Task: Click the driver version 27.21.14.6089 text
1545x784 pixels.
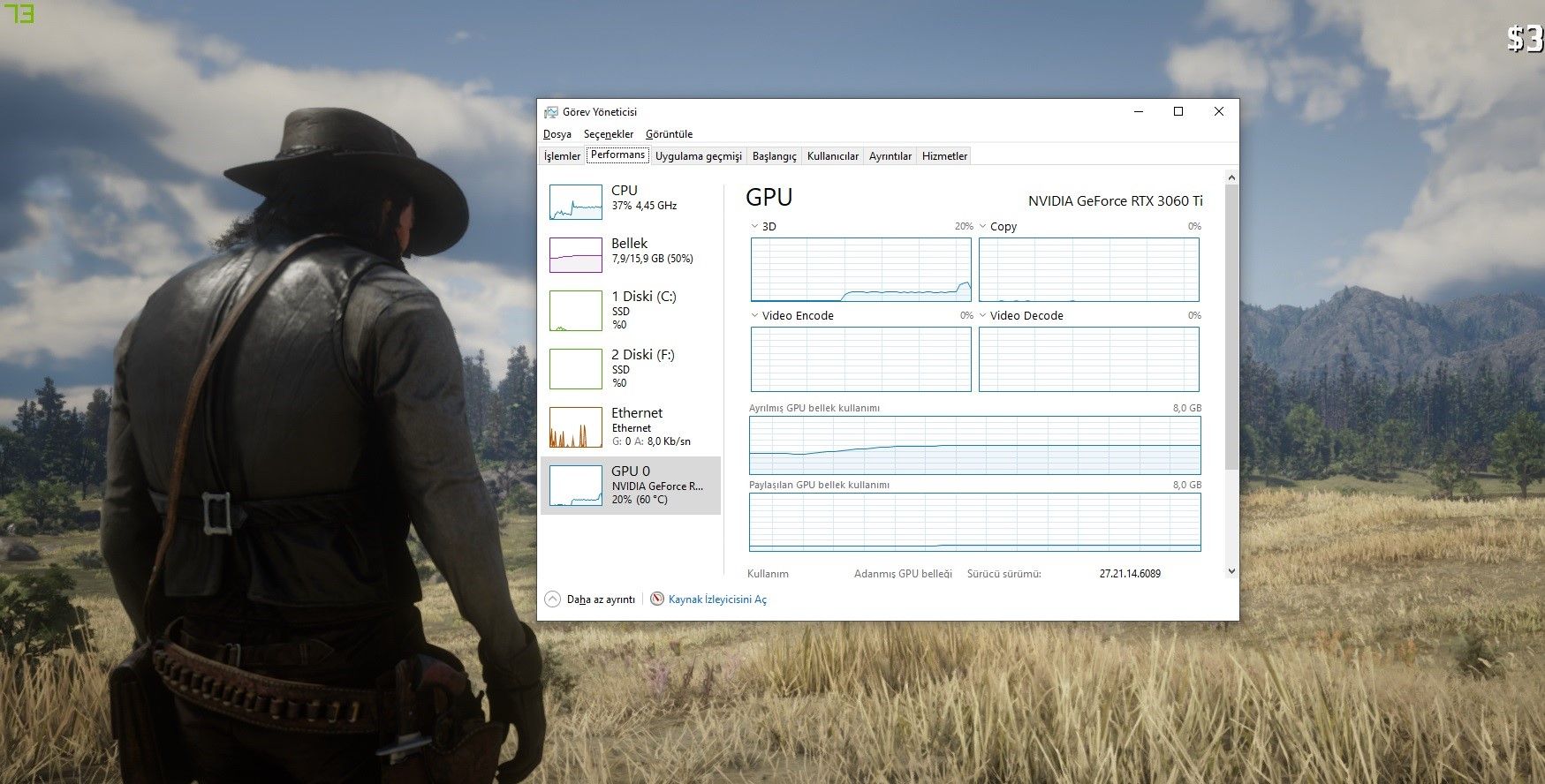Action: pyautogui.click(x=1130, y=574)
